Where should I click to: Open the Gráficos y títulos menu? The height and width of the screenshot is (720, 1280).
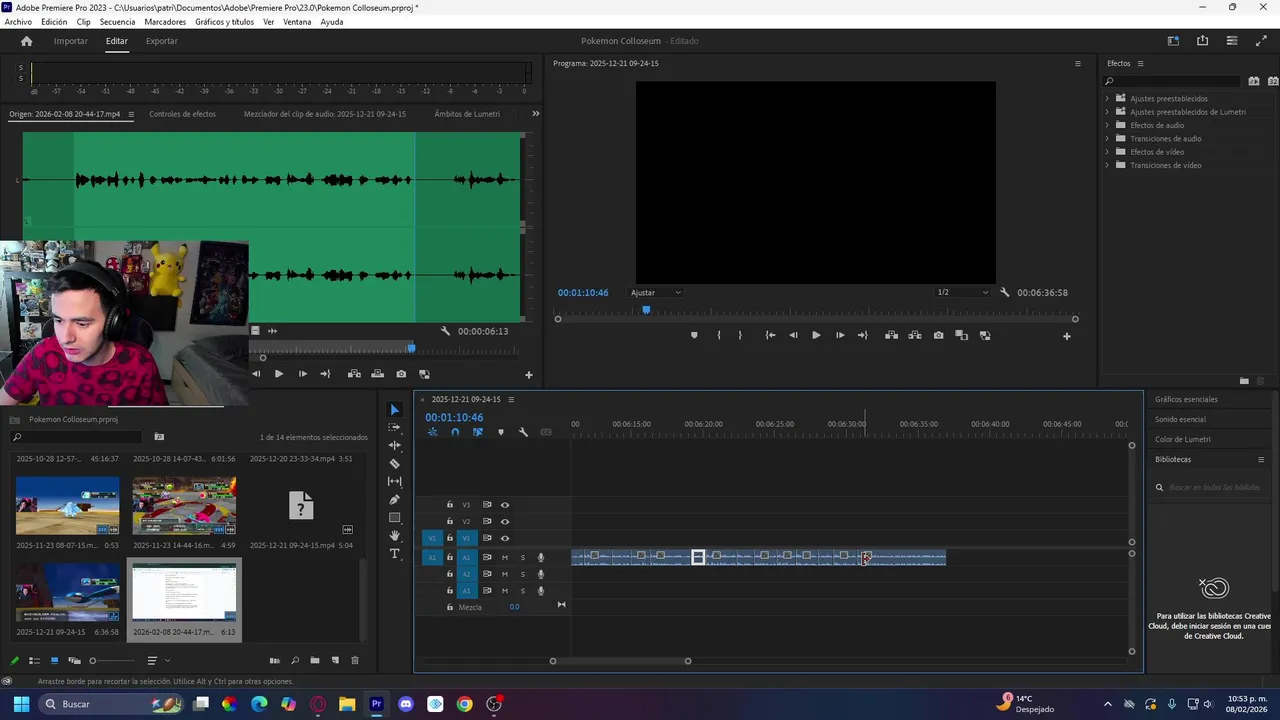tap(224, 22)
